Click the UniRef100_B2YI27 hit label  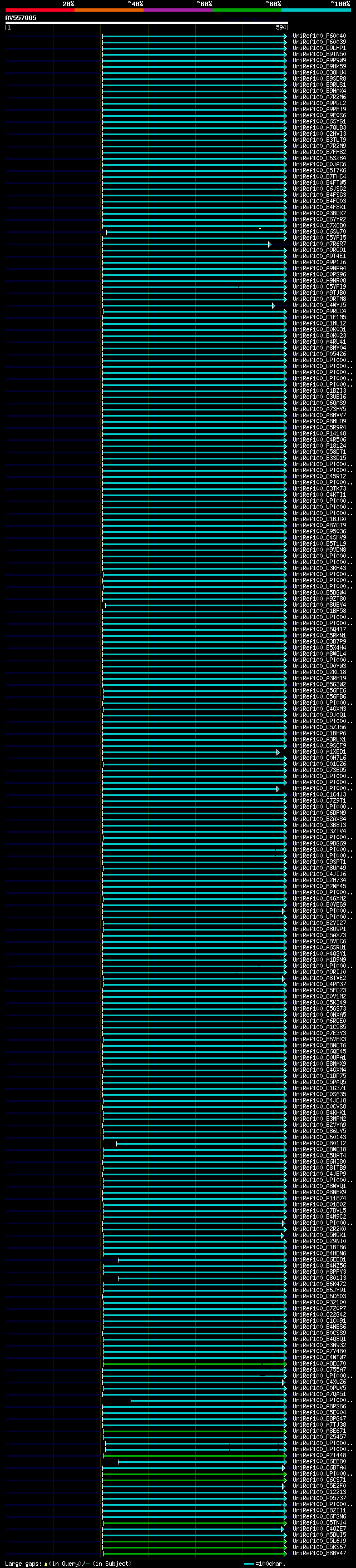319,923
